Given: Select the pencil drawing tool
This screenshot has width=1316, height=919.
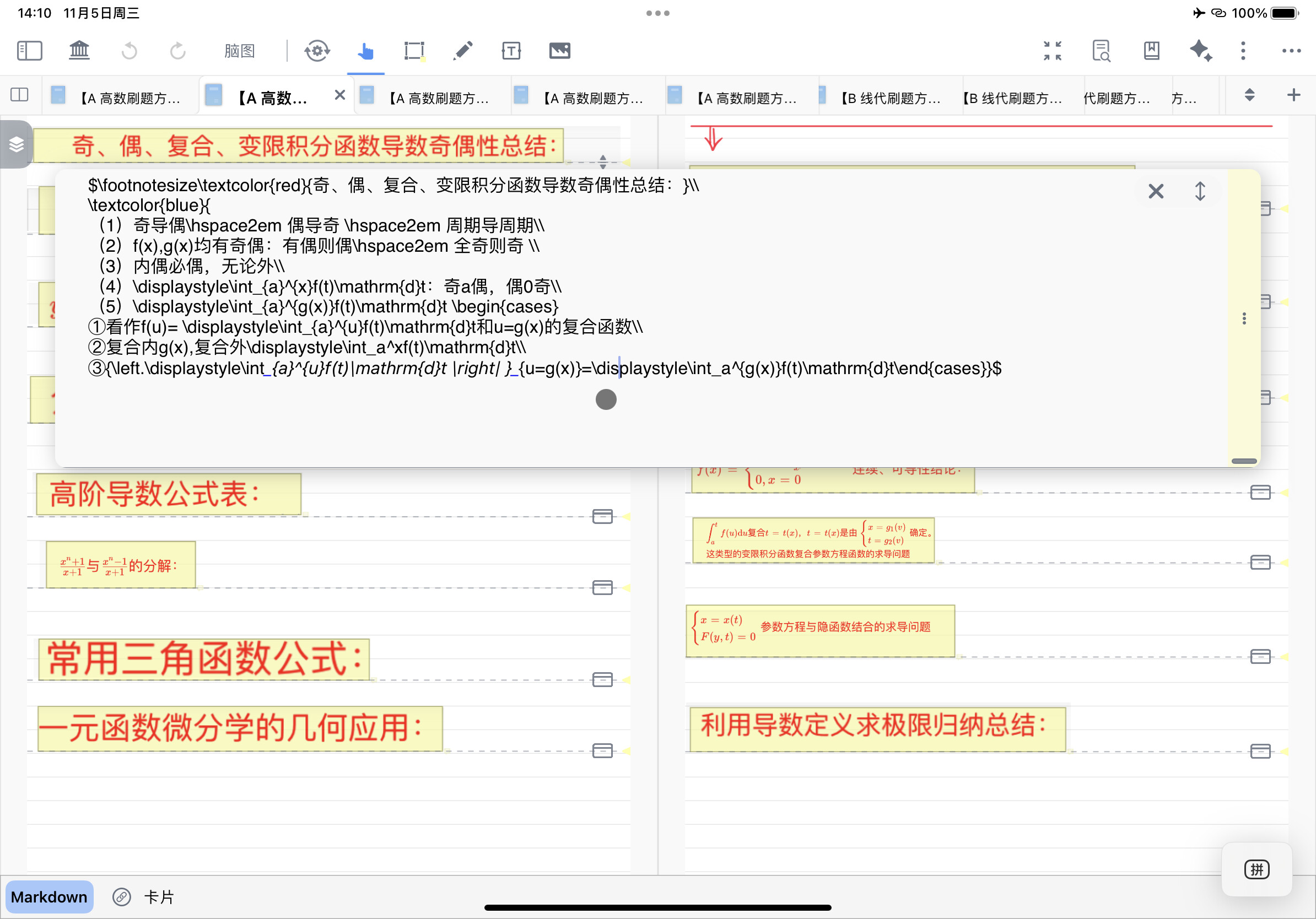Looking at the screenshot, I should pos(462,51).
